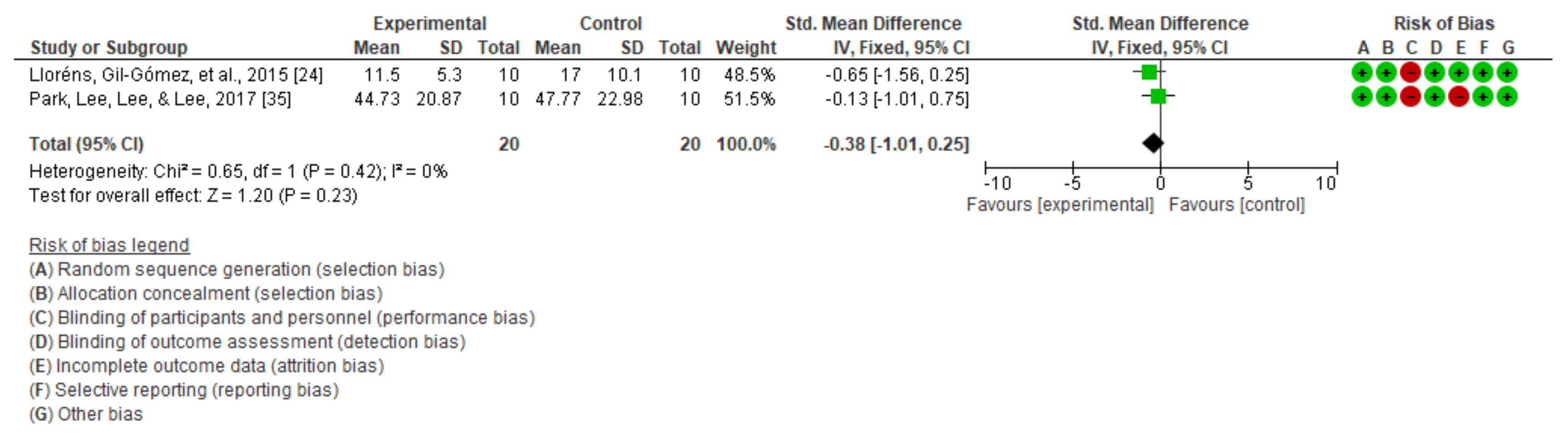Click the green square for Park study
1568x434 pixels.
click(1158, 96)
